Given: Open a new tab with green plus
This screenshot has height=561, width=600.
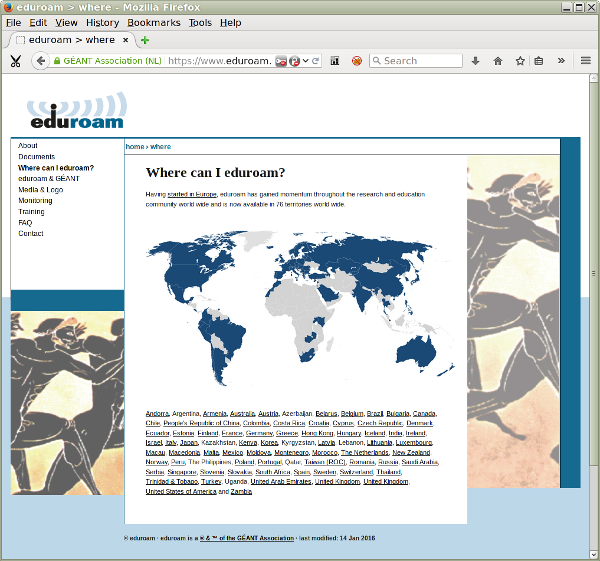Looking at the screenshot, I should pos(145,40).
